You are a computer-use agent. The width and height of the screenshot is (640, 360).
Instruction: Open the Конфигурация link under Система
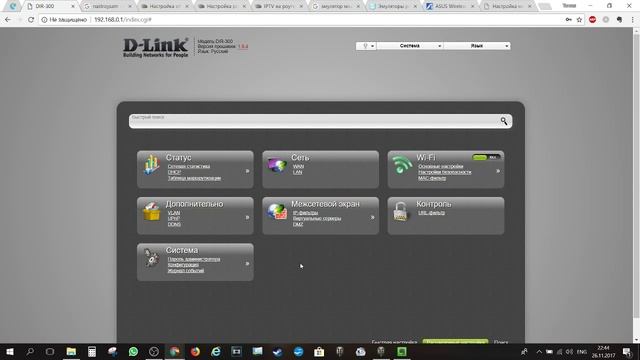tap(183, 264)
